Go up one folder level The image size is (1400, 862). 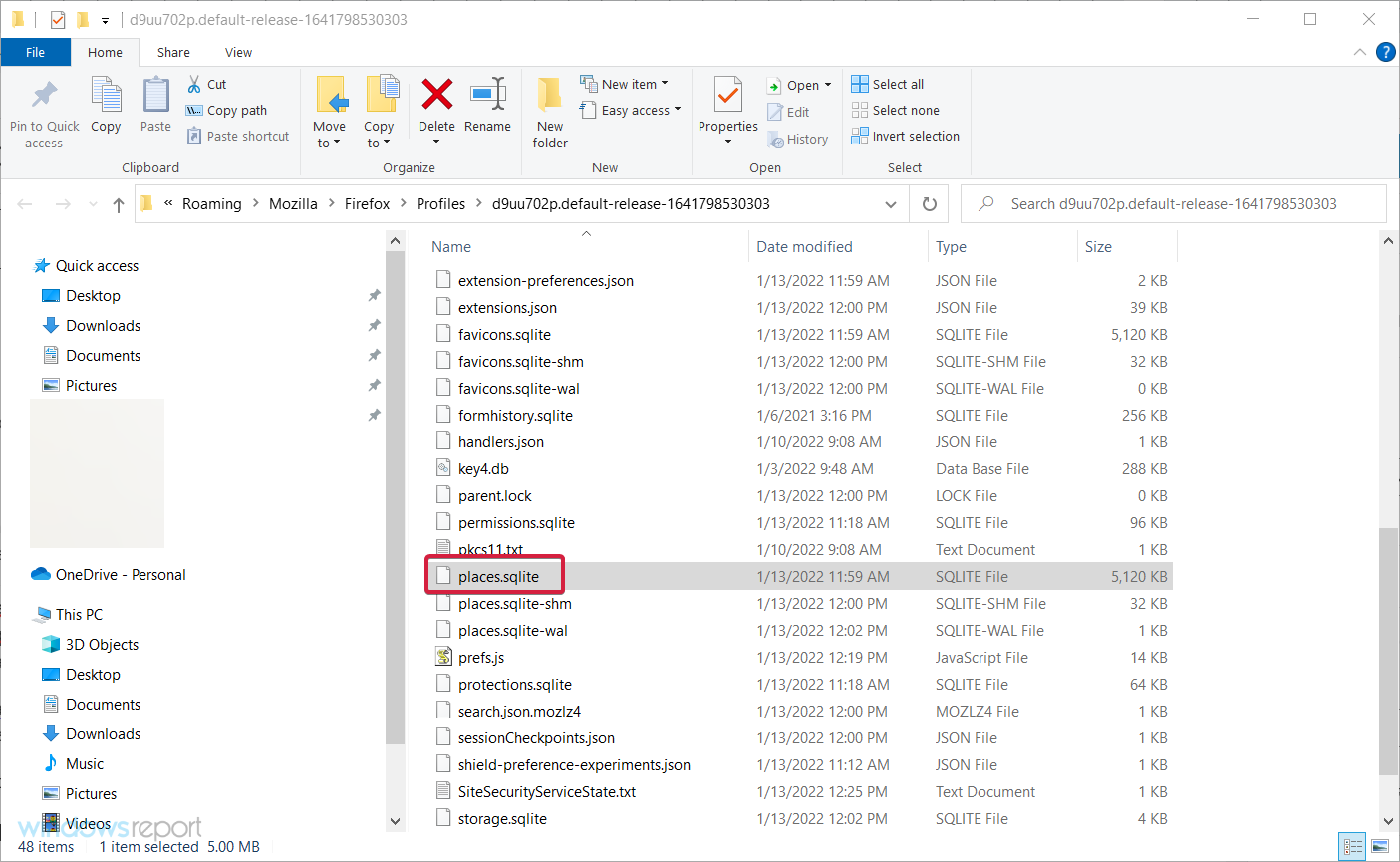[x=119, y=204]
